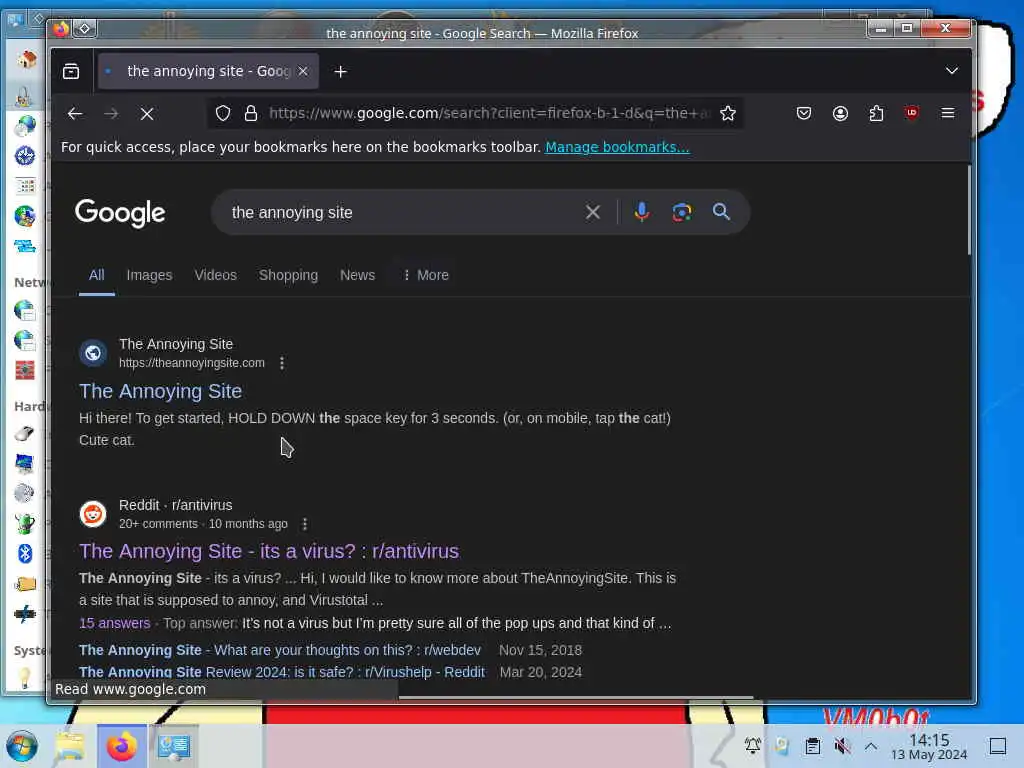The image size is (1024, 768).
Task: Open 'The Annoying Site' result title
Action: 161,391
